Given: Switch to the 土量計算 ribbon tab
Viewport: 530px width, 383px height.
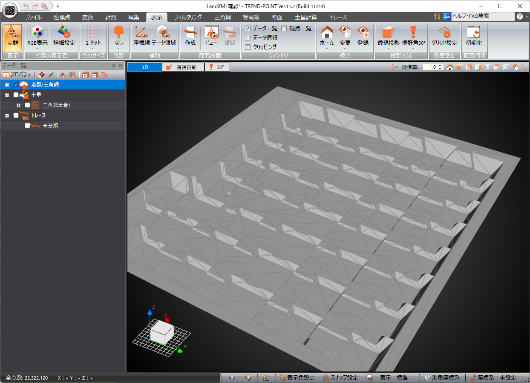Looking at the screenshot, I should 305,17.
